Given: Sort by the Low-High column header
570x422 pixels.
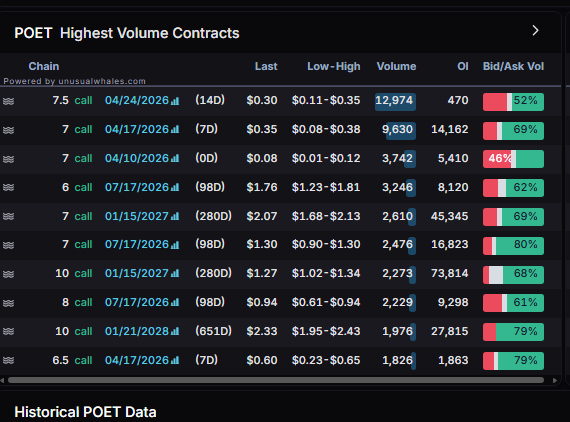Looking at the screenshot, I should click(x=334, y=66).
